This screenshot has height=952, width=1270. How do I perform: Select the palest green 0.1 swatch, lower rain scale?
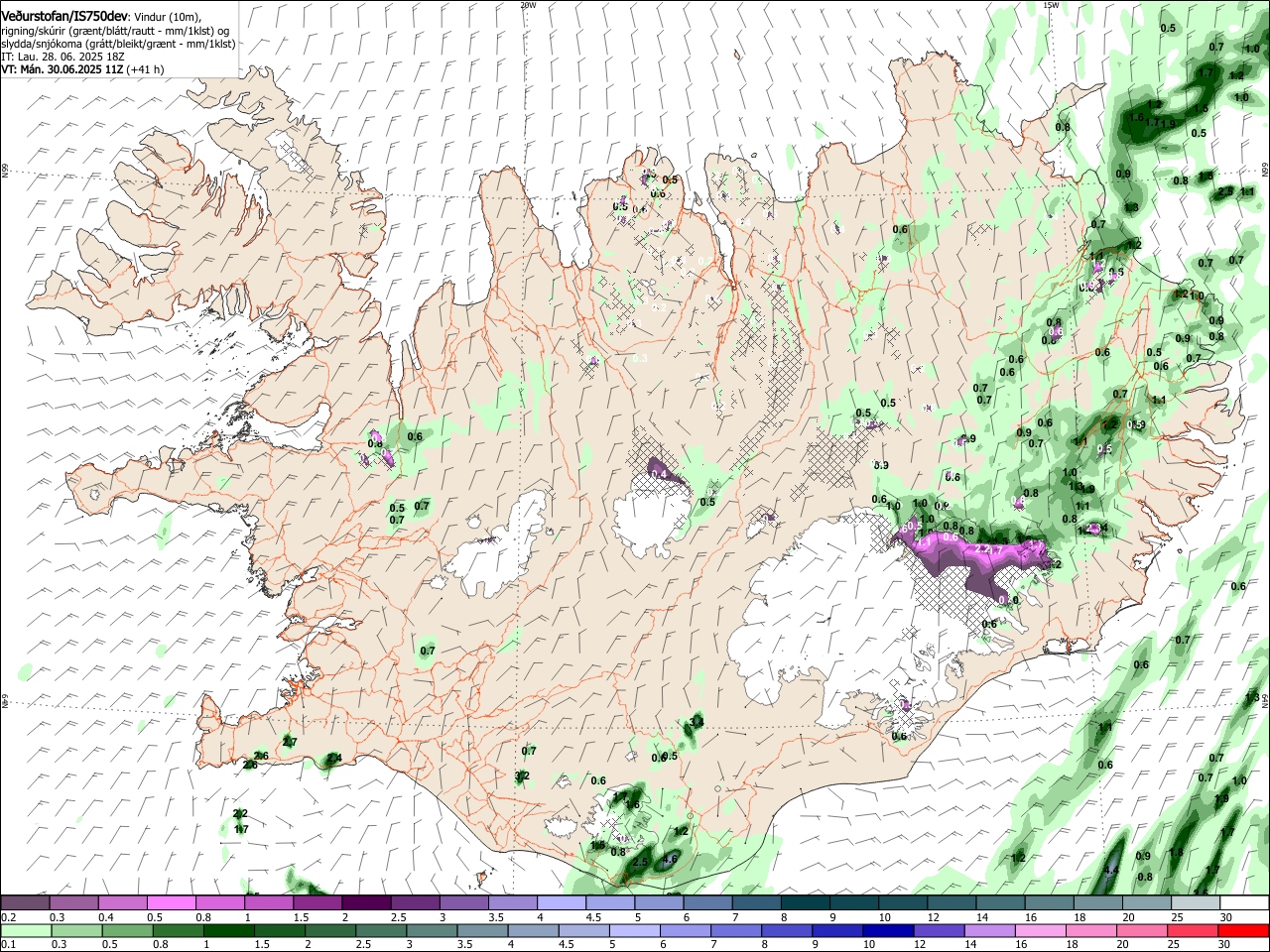coord(25,930)
